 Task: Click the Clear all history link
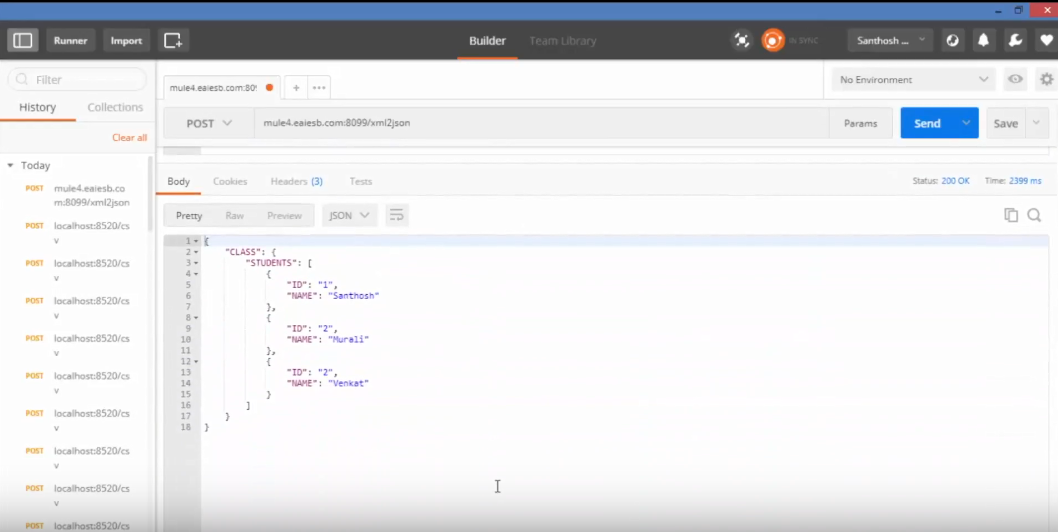tap(129, 137)
